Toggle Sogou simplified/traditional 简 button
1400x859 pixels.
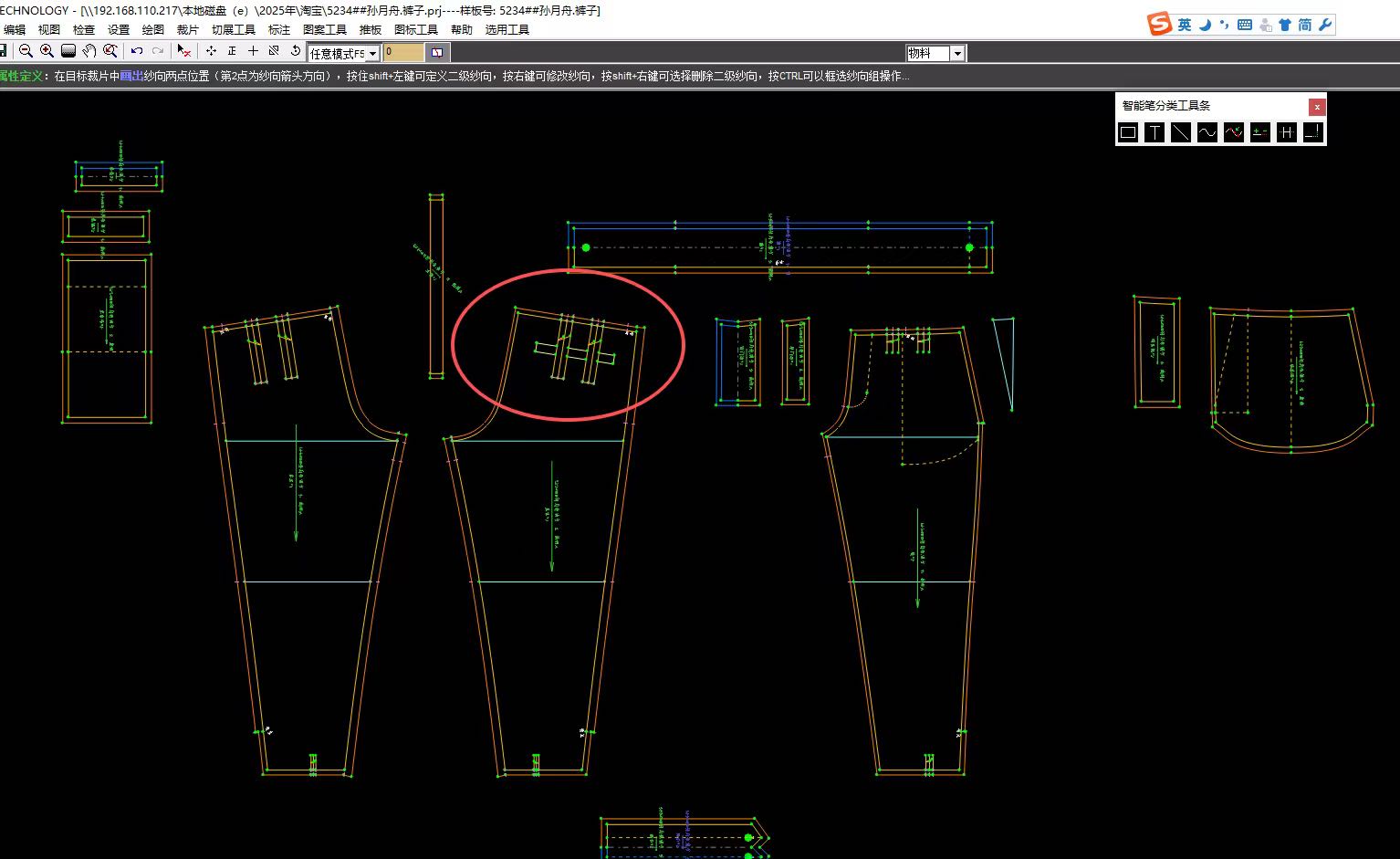click(x=1305, y=26)
